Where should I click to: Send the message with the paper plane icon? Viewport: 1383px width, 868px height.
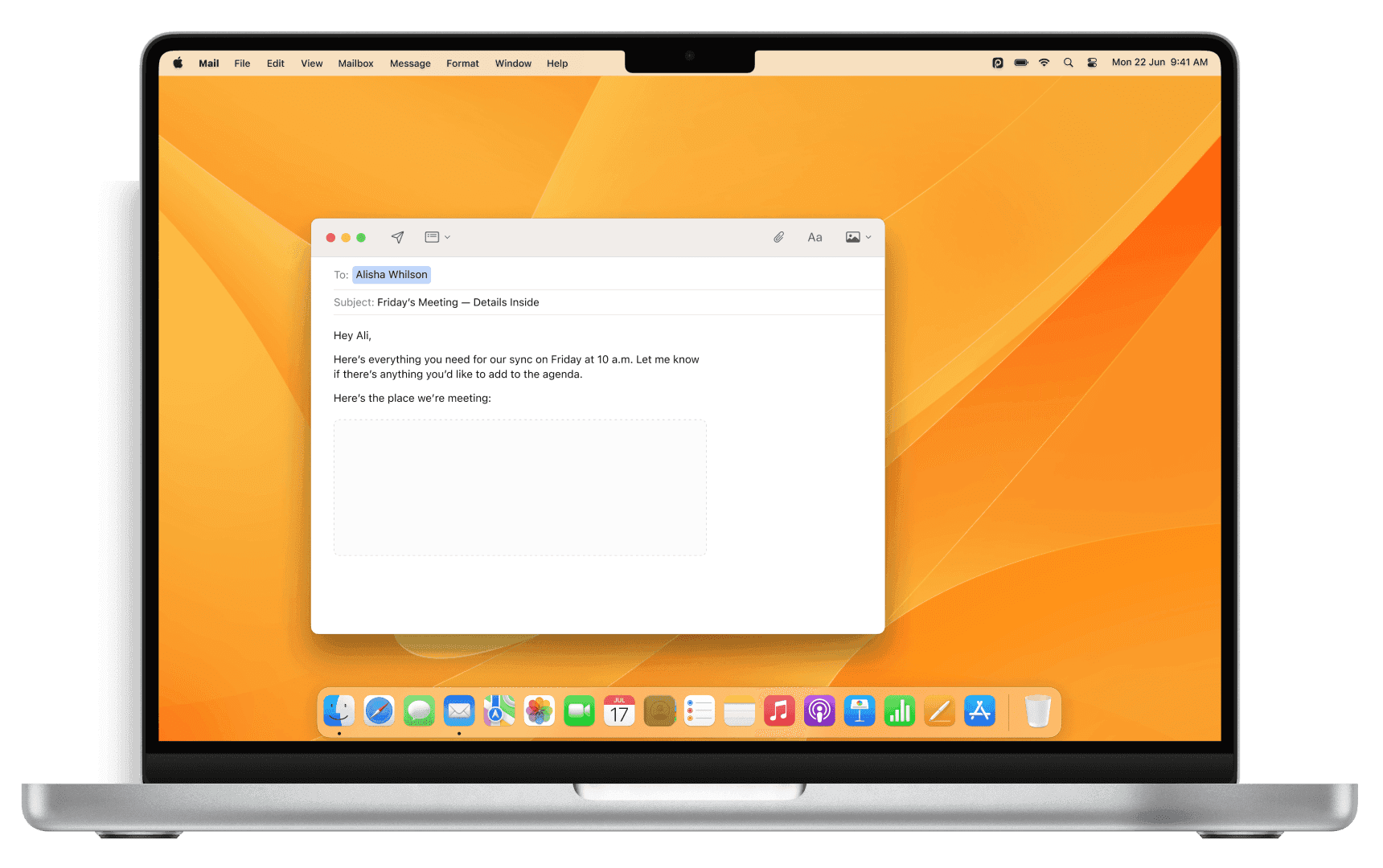[397, 237]
